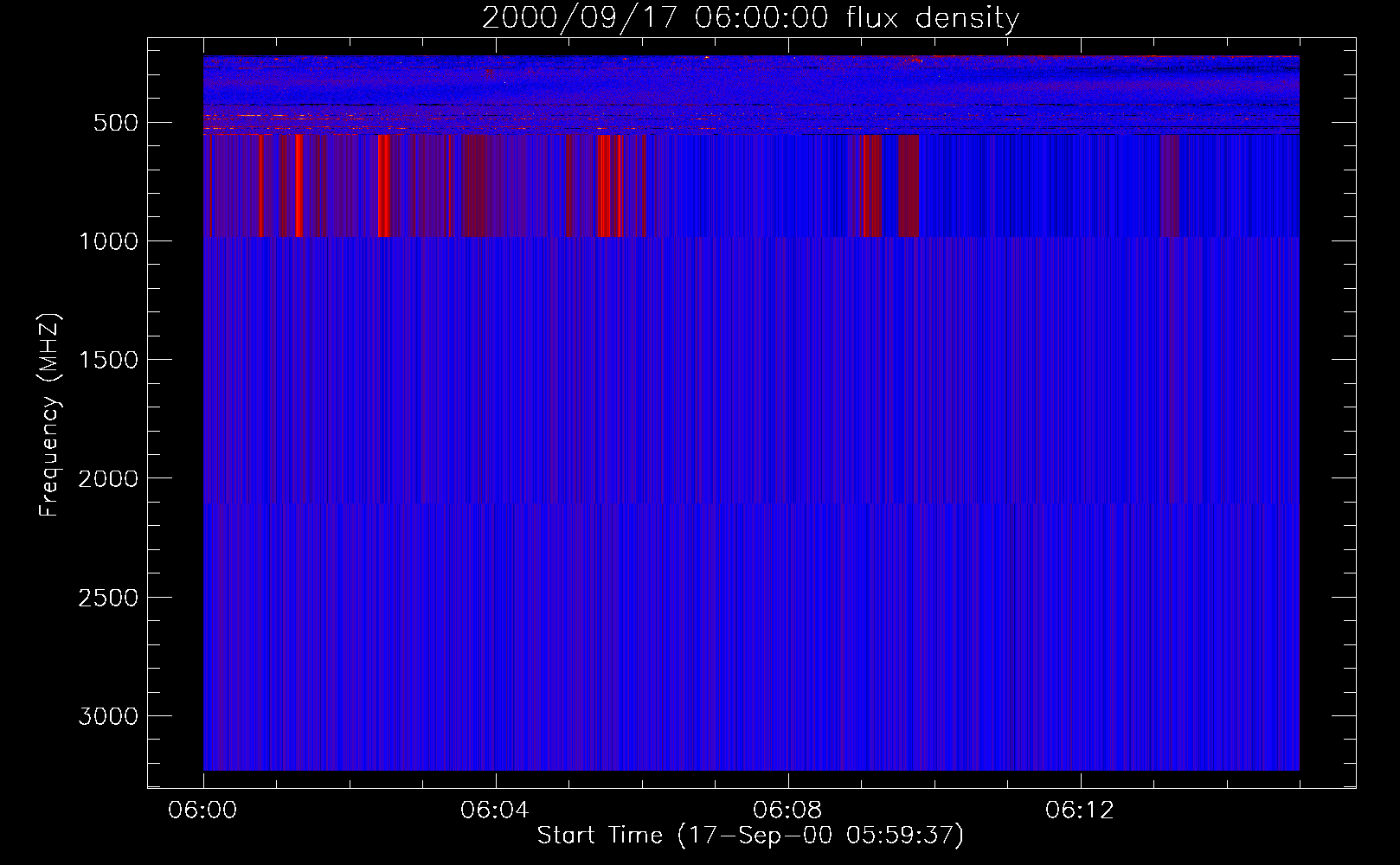Select the 2000 frequency axis label
Image resolution: width=1400 pixels, height=865 pixels.
tap(108, 478)
